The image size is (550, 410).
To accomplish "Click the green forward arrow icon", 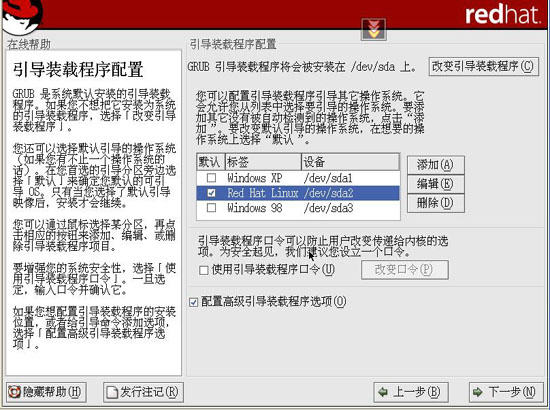I will click(x=477, y=392).
